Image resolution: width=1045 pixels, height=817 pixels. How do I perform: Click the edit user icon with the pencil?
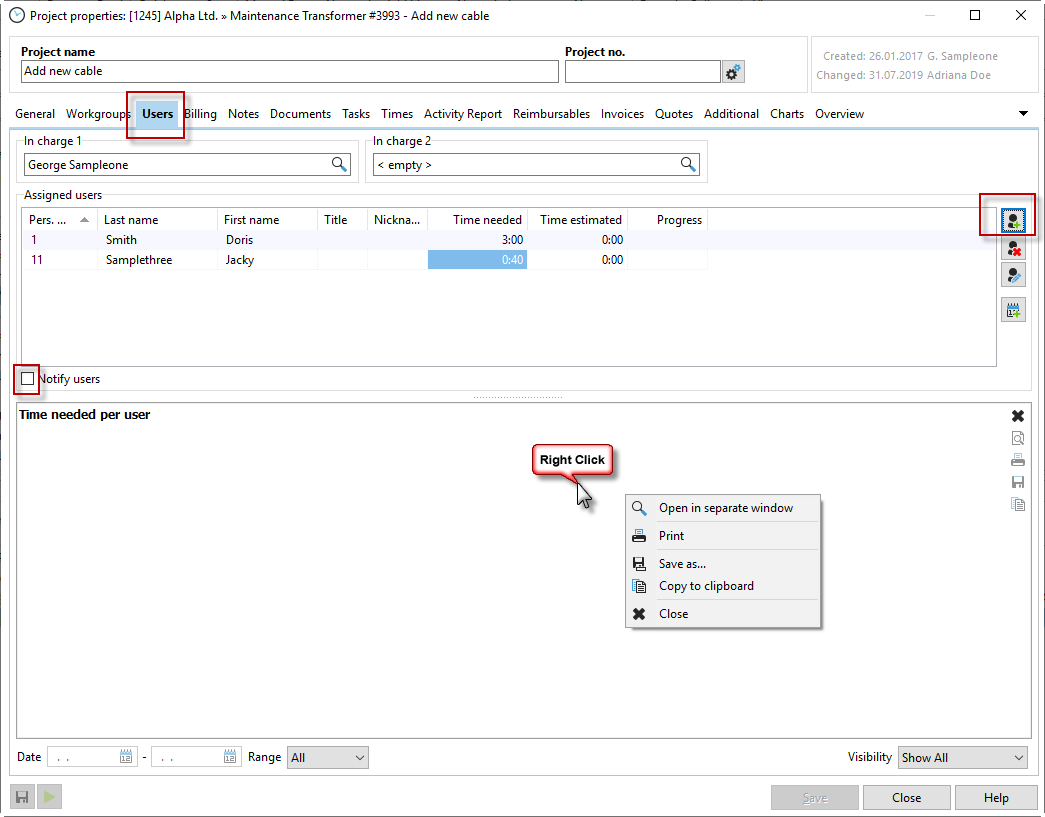(1013, 276)
